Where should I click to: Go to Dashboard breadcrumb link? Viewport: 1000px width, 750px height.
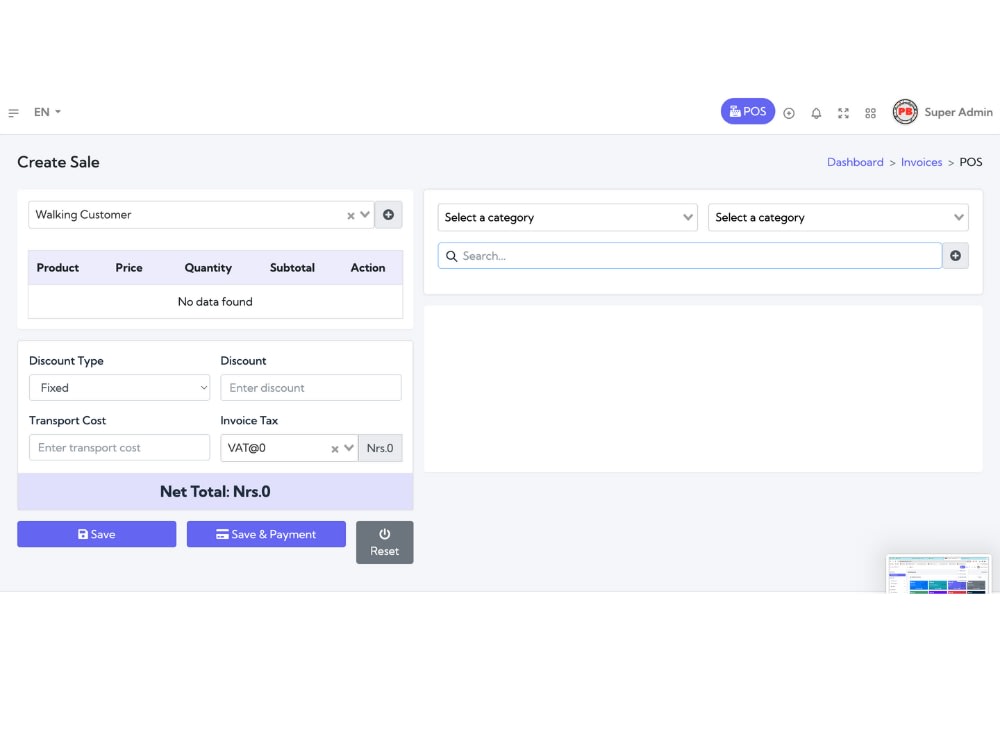855,162
